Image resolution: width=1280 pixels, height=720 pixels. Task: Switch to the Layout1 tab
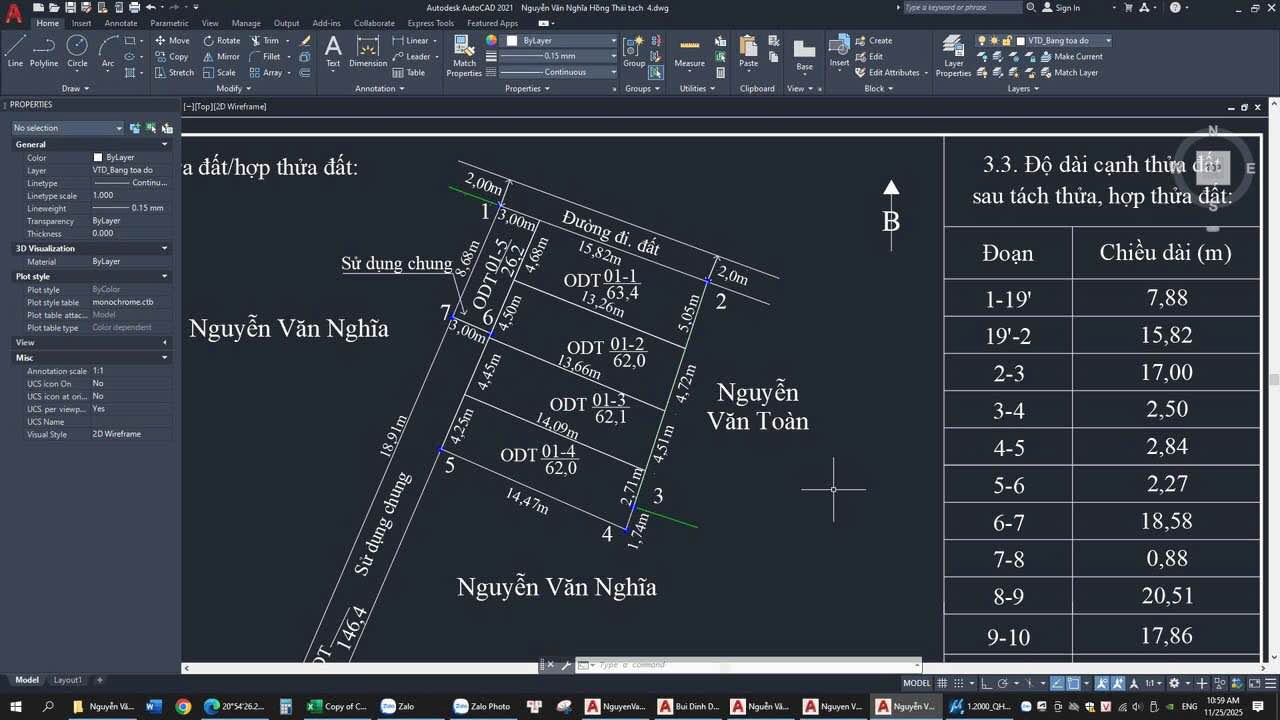(x=67, y=679)
